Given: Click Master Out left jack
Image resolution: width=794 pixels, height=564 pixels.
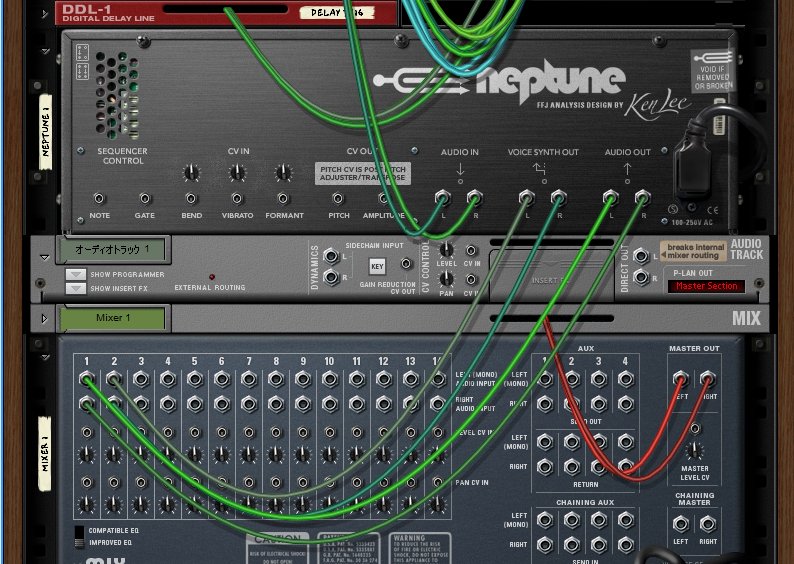Looking at the screenshot, I should pyautogui.click(x=681, y=379).
